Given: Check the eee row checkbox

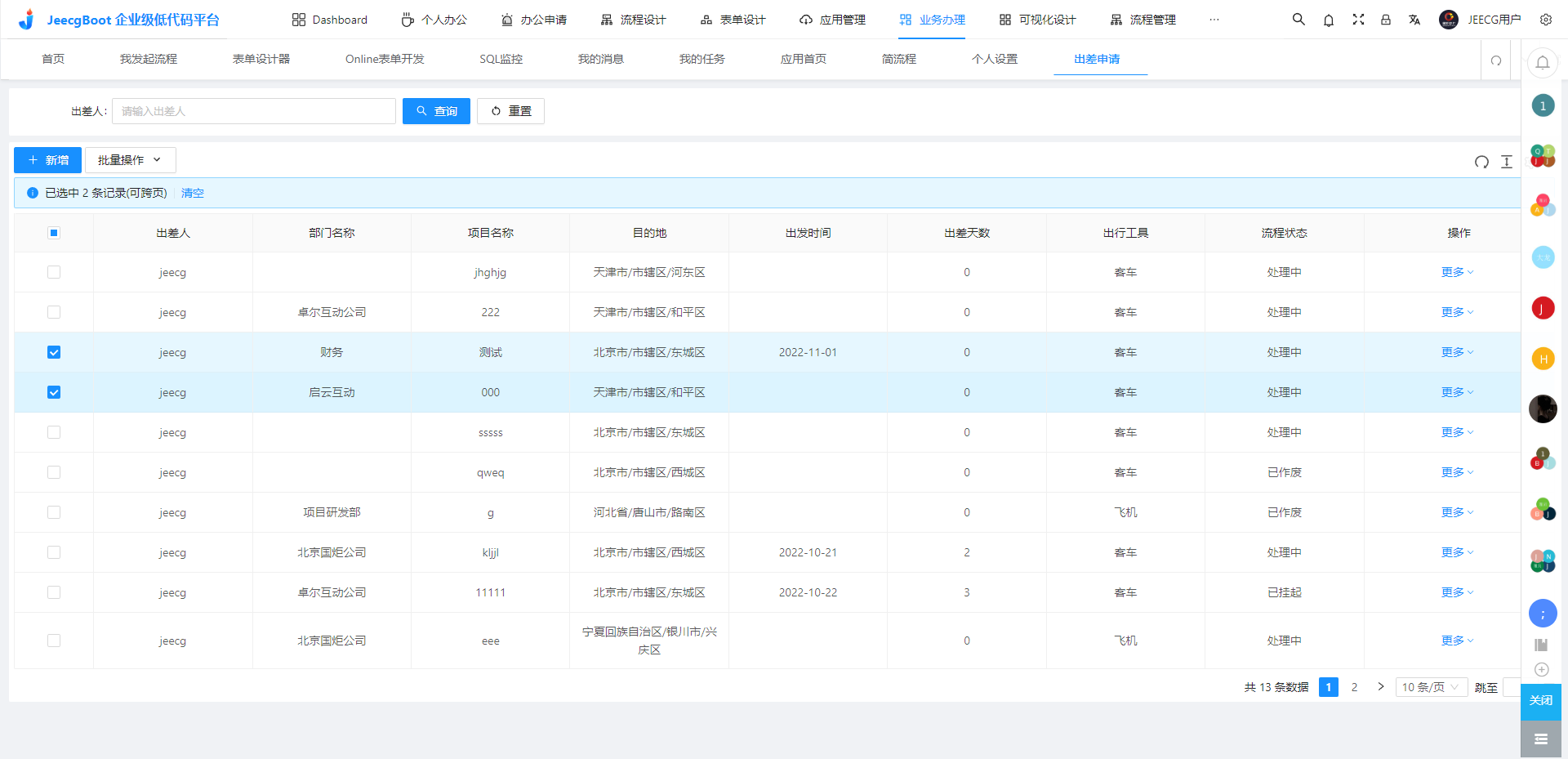Looking at the screenshot, I should tap(54, 641).
